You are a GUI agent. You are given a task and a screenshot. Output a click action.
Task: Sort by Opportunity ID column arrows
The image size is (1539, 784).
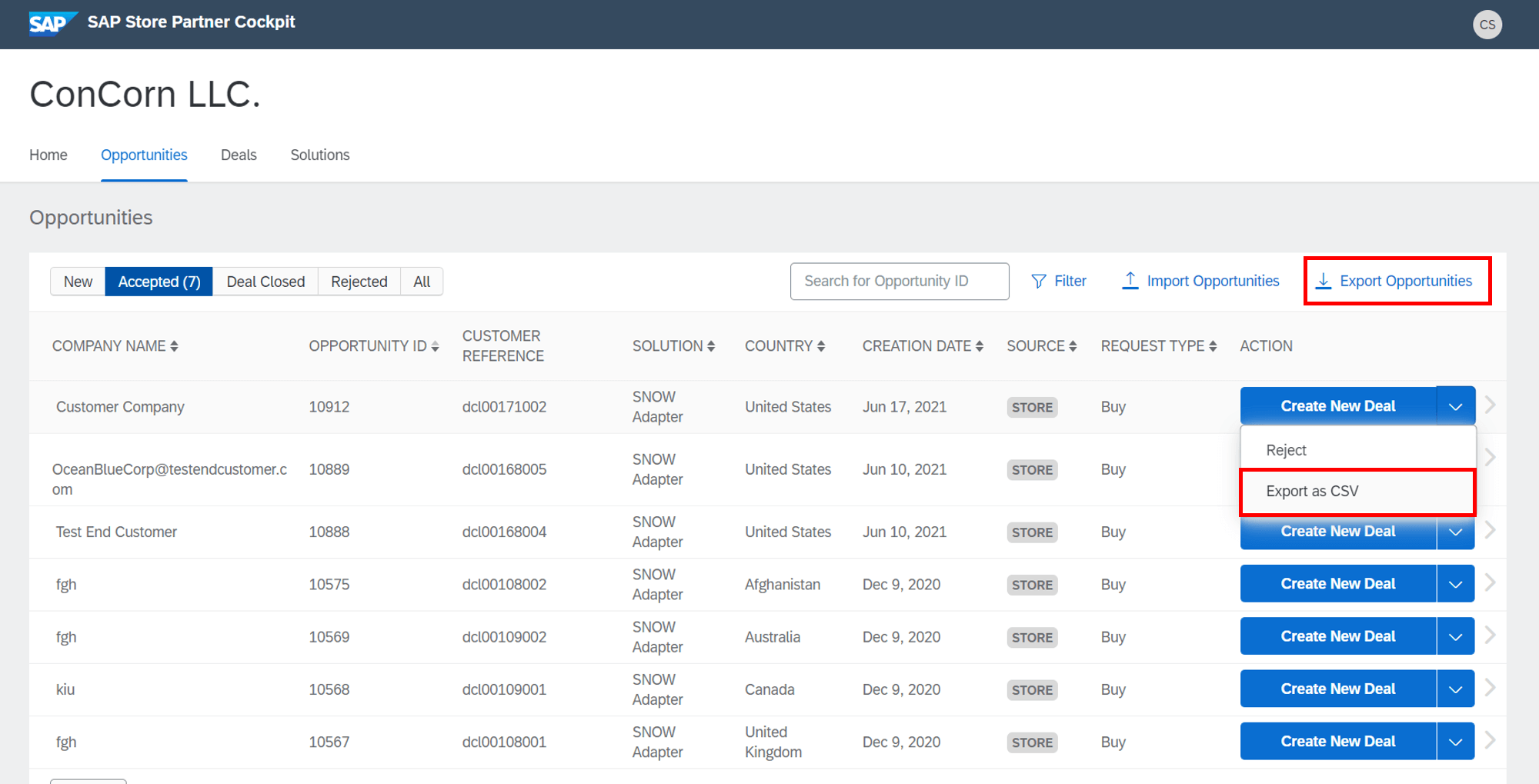point(435,346)
